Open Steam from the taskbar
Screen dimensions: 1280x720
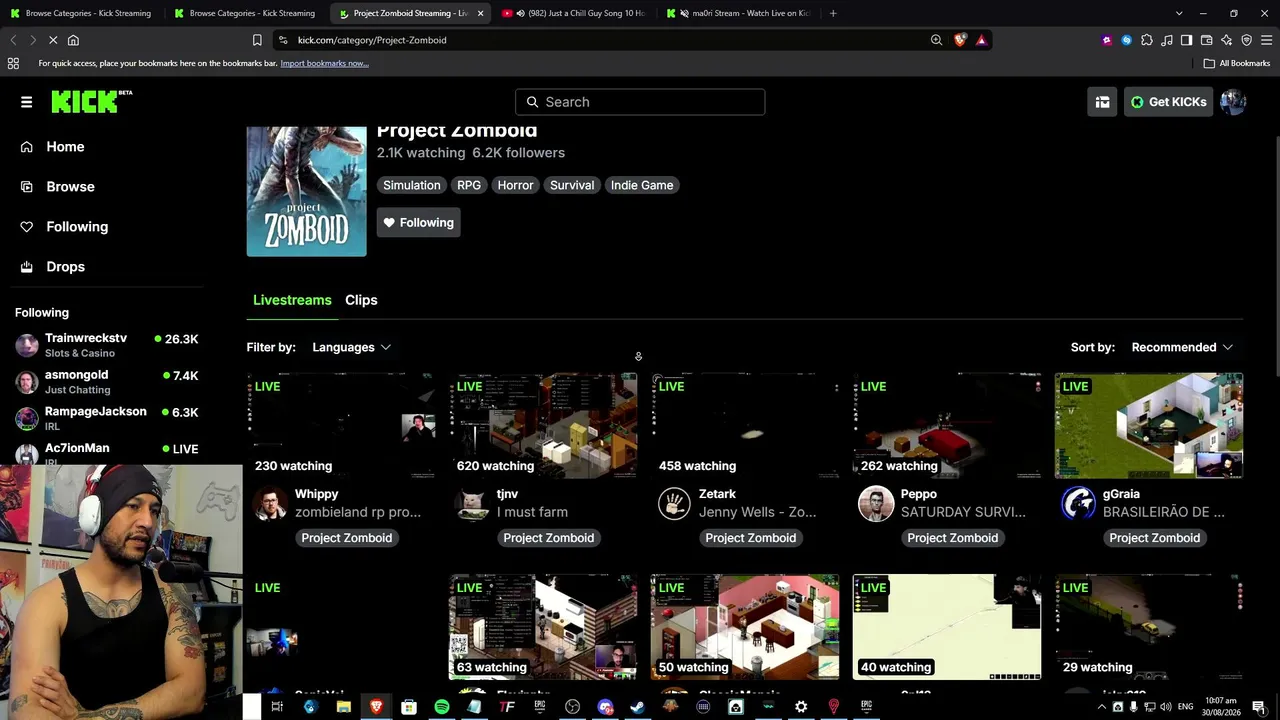[x=637, y=707]
